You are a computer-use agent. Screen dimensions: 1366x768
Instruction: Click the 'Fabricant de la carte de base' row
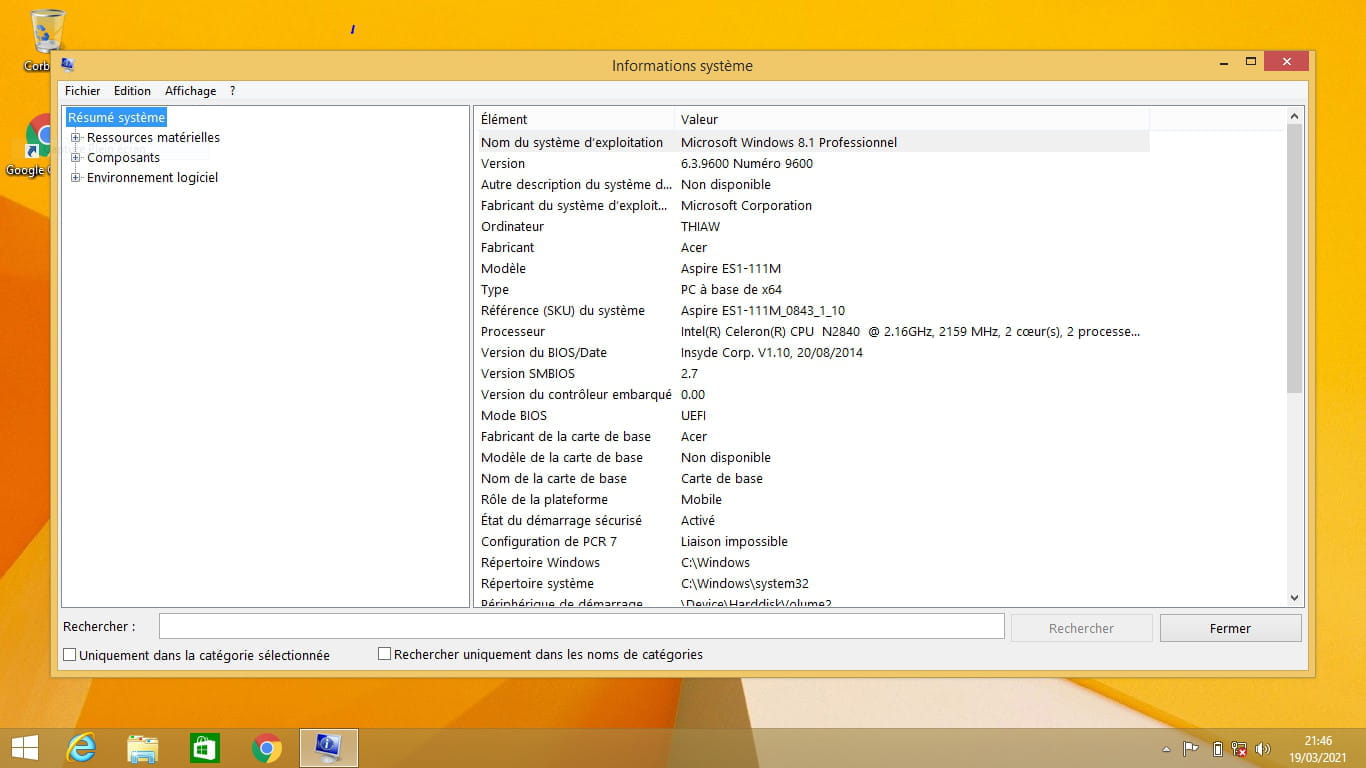point(814,436)
